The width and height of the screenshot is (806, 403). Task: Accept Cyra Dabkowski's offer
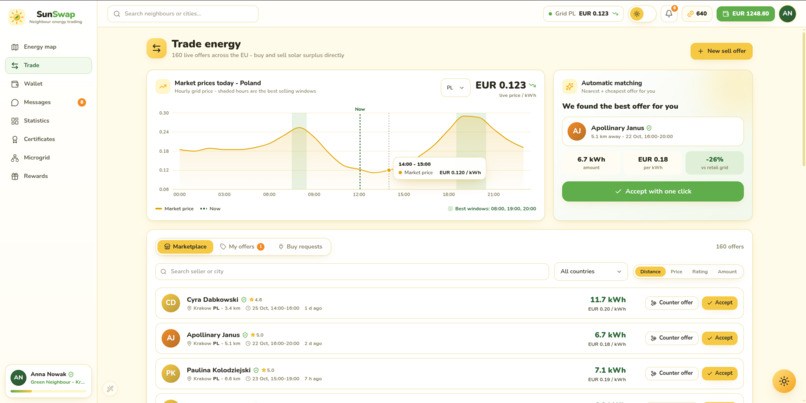(720, 303)
